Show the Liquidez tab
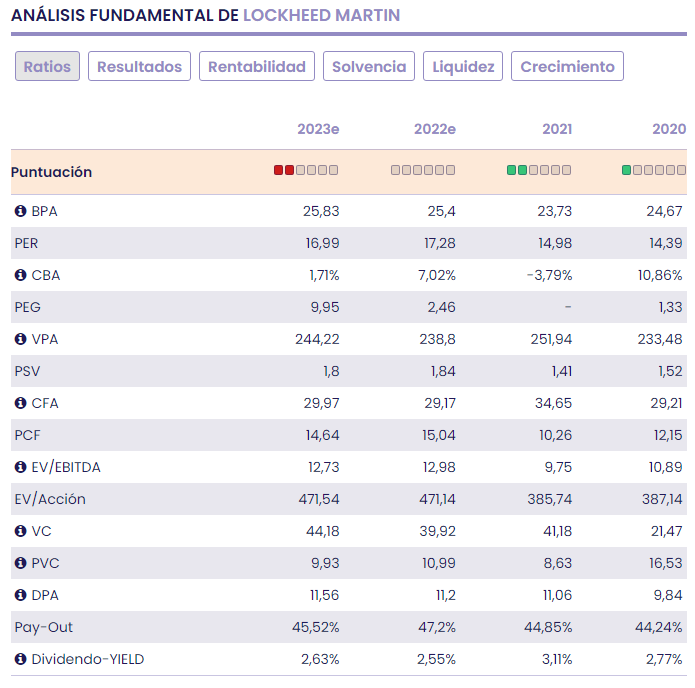This screenshot has height=688, width=695. pyautogui.click(x=463, y=67)
